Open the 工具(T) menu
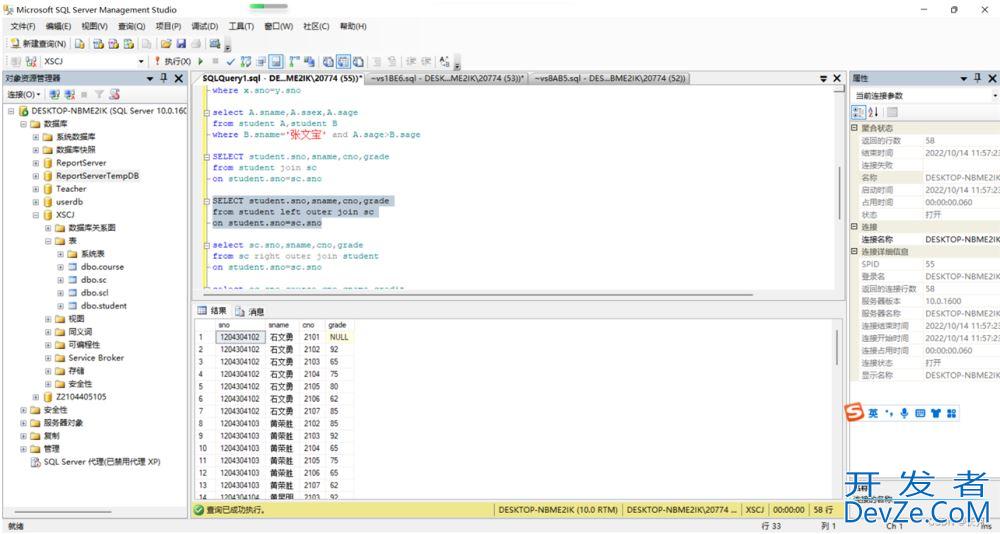1000x534 pixels. click(x=241, y=26)
